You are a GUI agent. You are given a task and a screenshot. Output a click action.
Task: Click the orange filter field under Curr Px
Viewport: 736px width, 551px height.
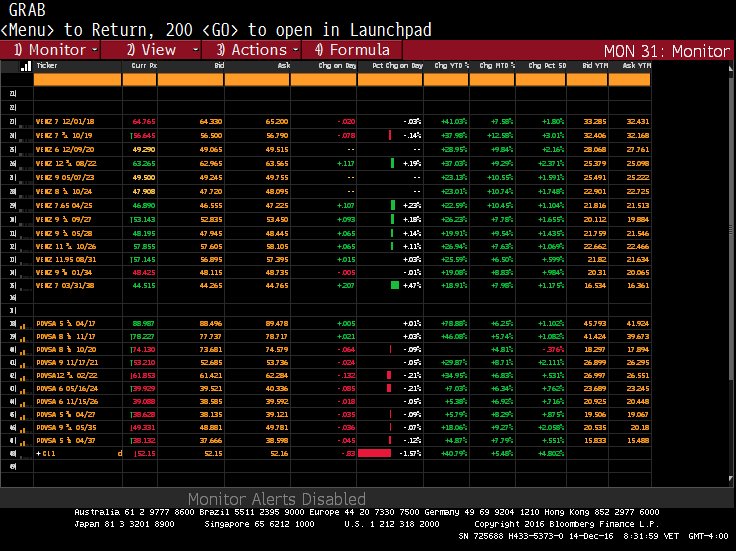click(139, 80)
